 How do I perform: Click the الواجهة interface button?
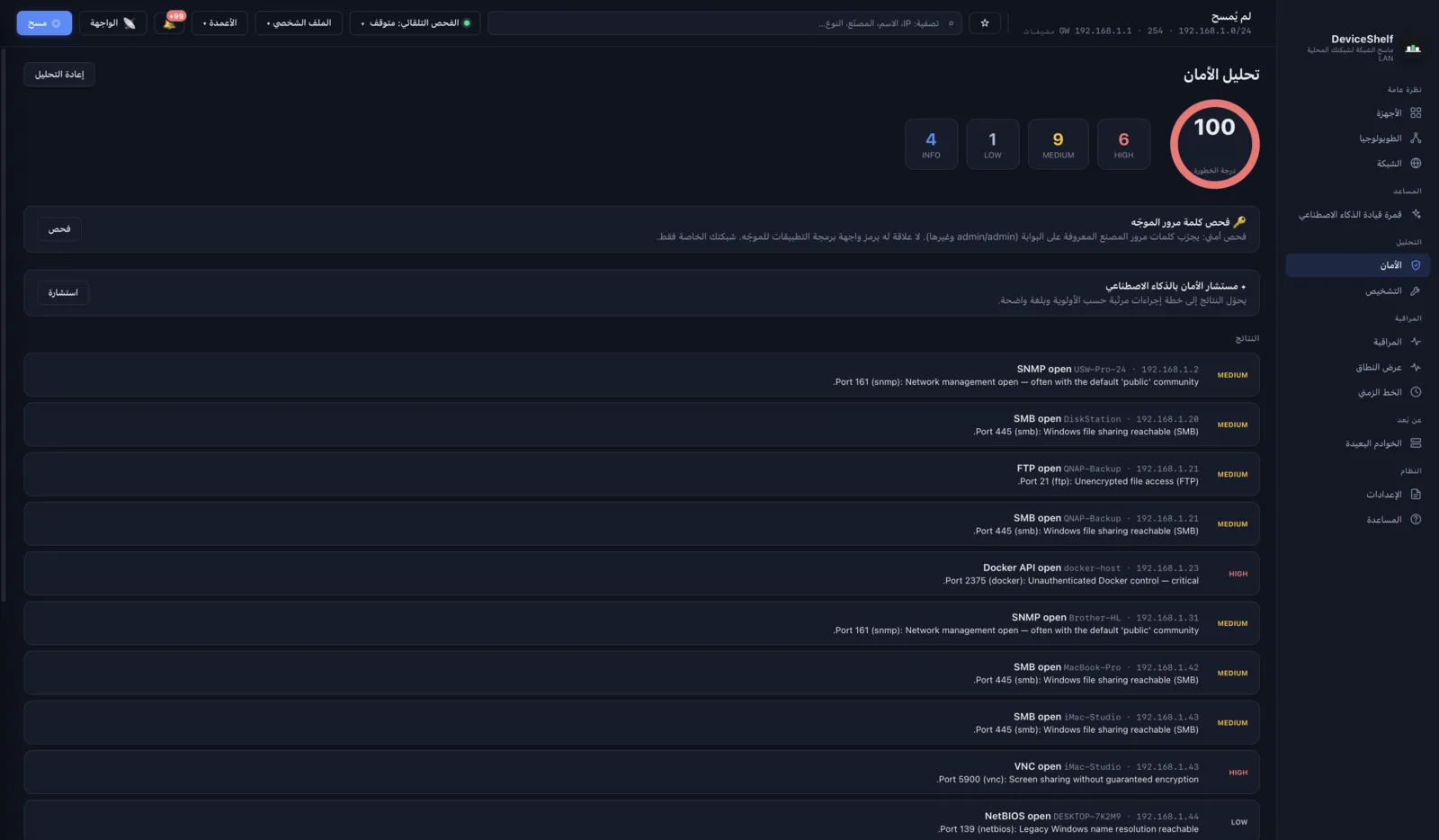pyautogui.click(x=113, y=23)
